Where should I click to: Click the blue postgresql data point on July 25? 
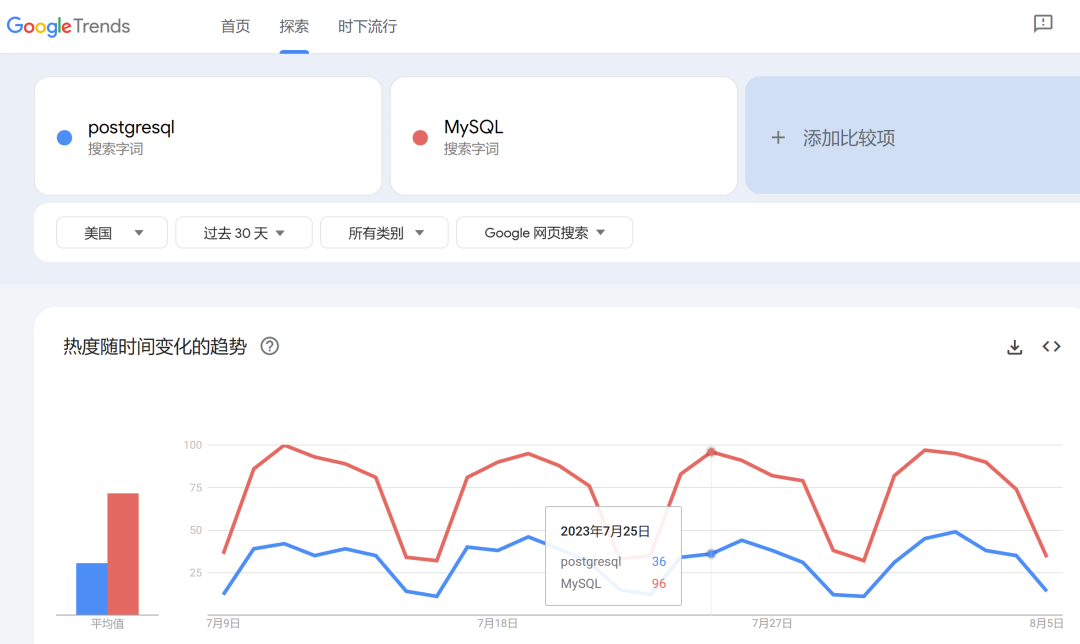click(x=712, y=554)
